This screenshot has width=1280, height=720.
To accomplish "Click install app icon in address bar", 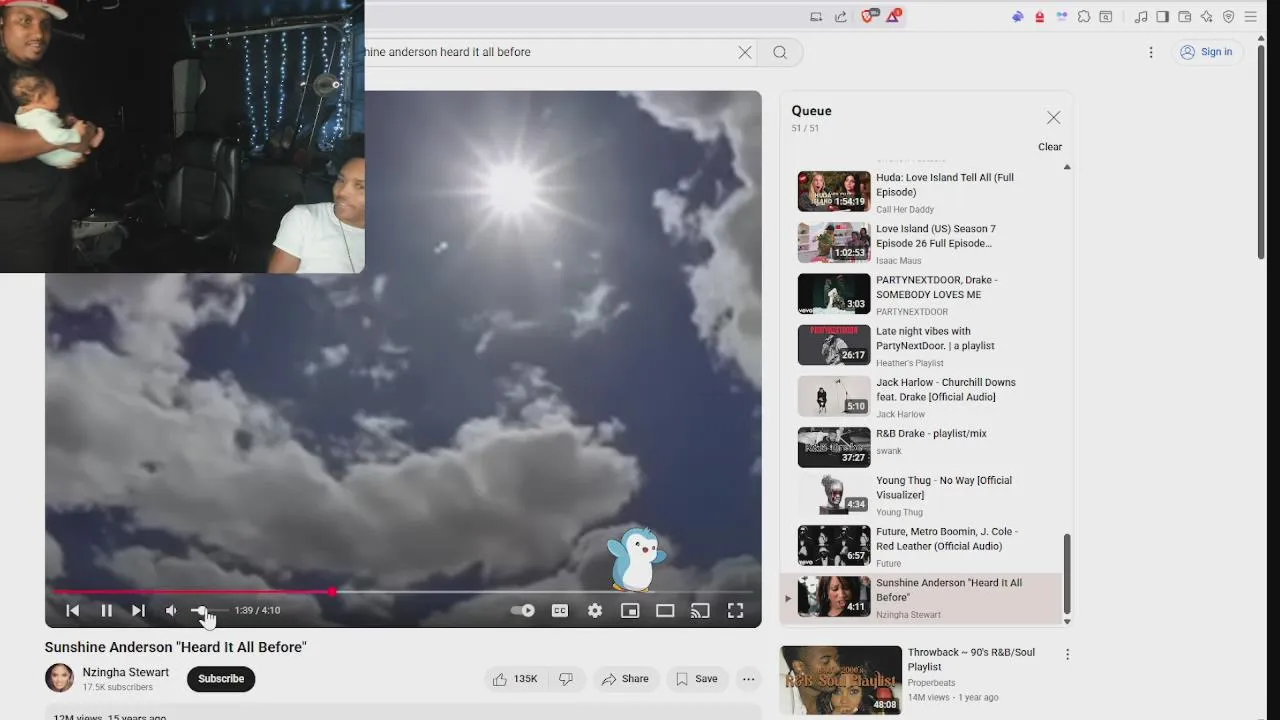I will (x=816, y=16).
